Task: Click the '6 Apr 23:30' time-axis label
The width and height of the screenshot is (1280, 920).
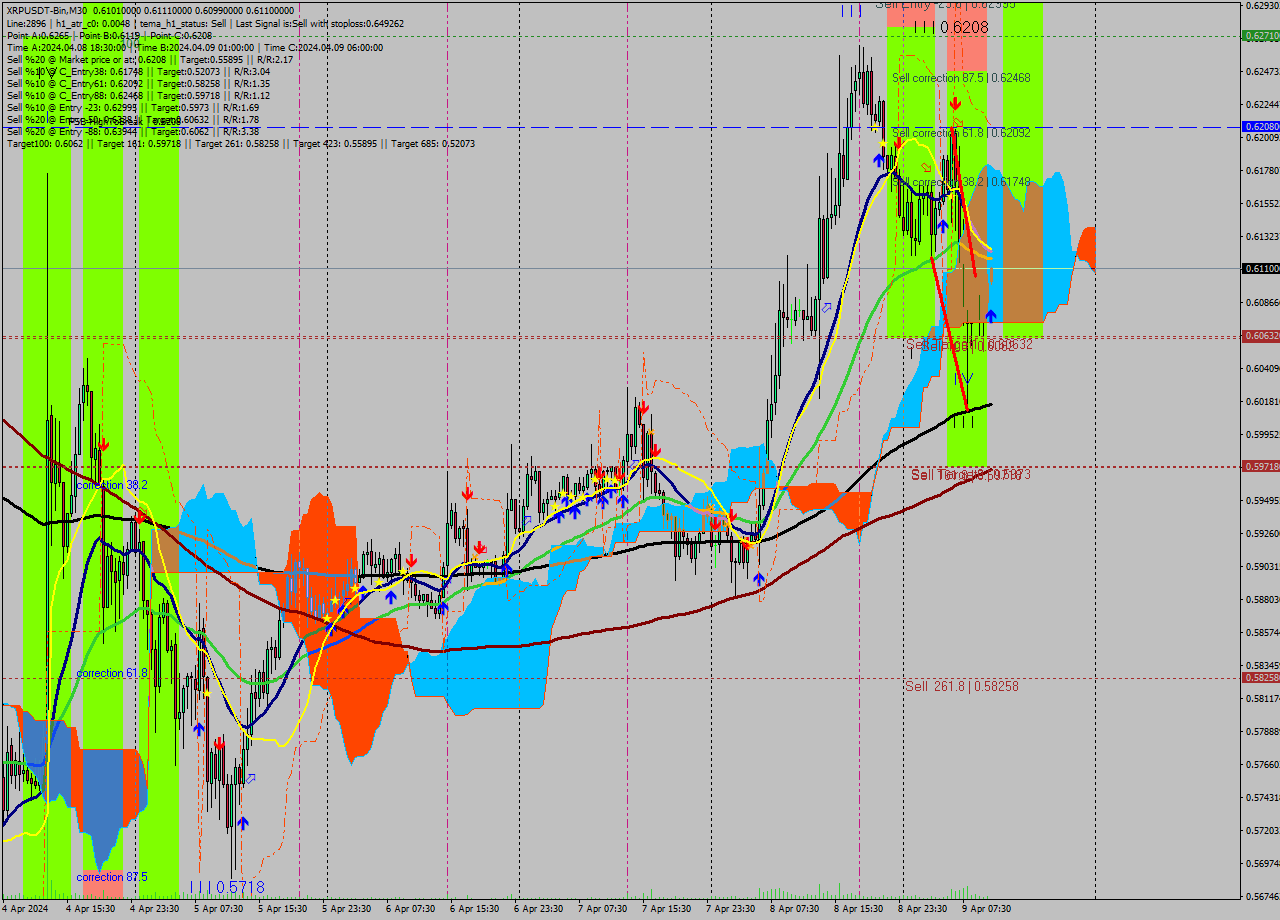Action: coord(538,909)
